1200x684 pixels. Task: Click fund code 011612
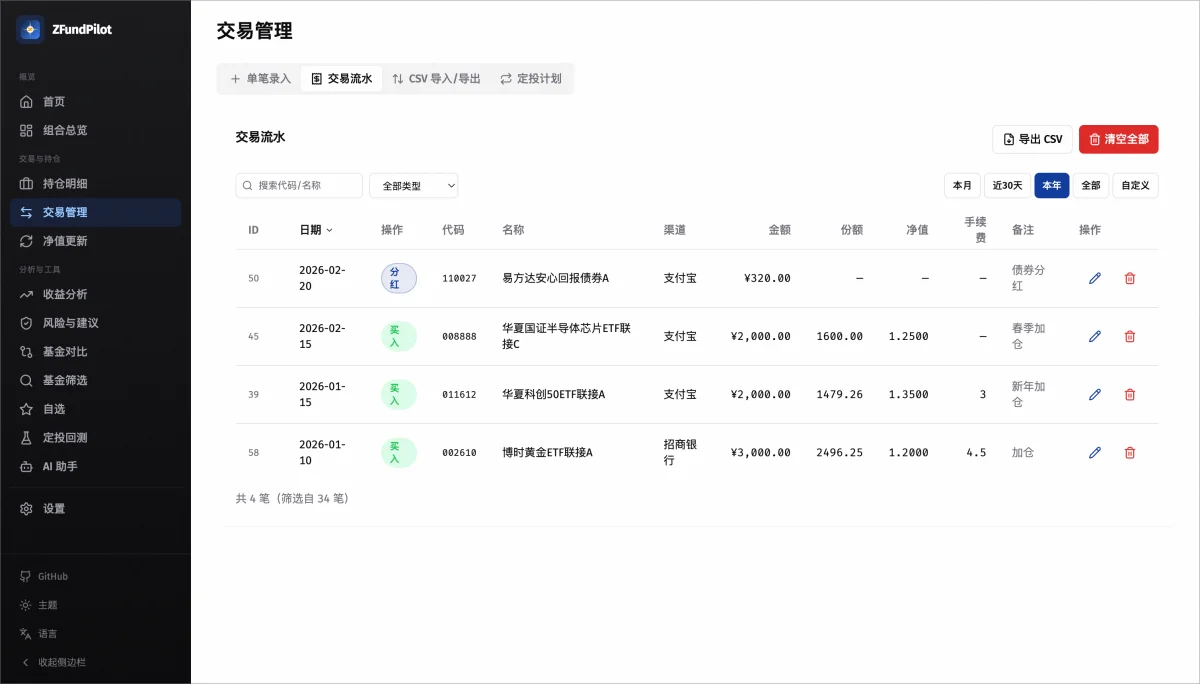click(459, 394)
